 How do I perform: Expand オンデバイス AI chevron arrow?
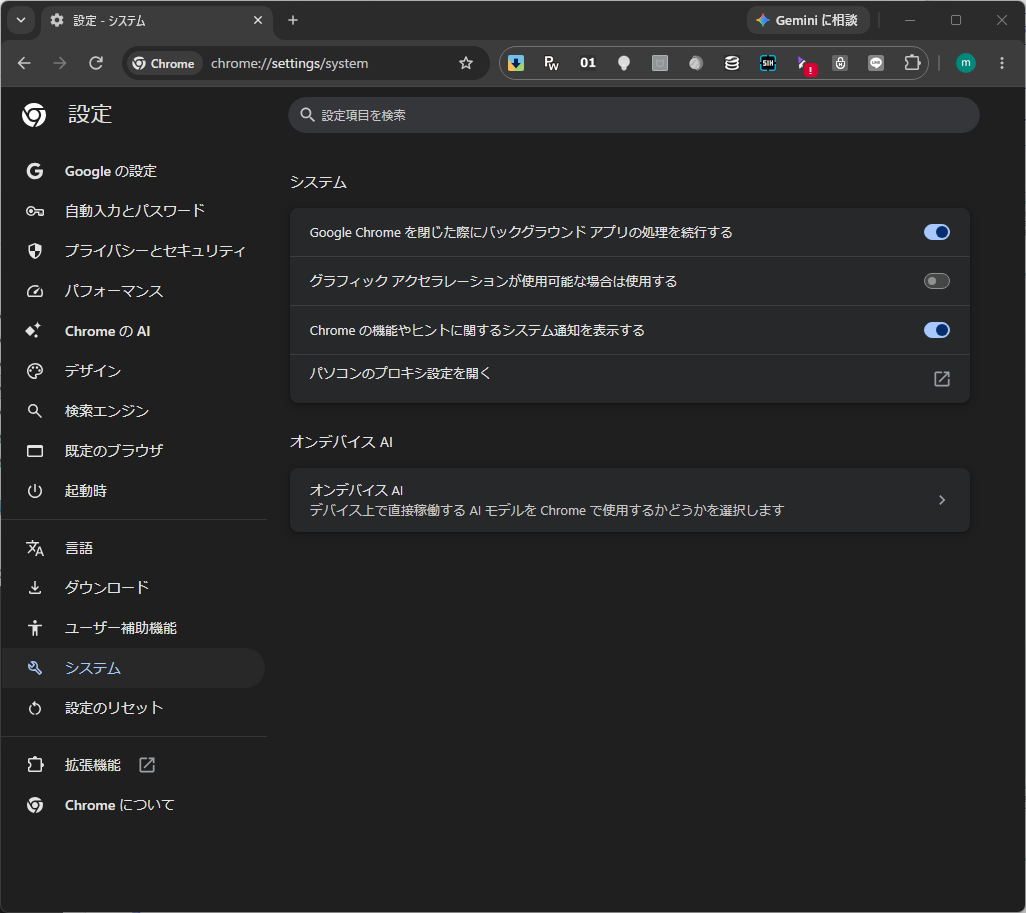pos(942,500)
